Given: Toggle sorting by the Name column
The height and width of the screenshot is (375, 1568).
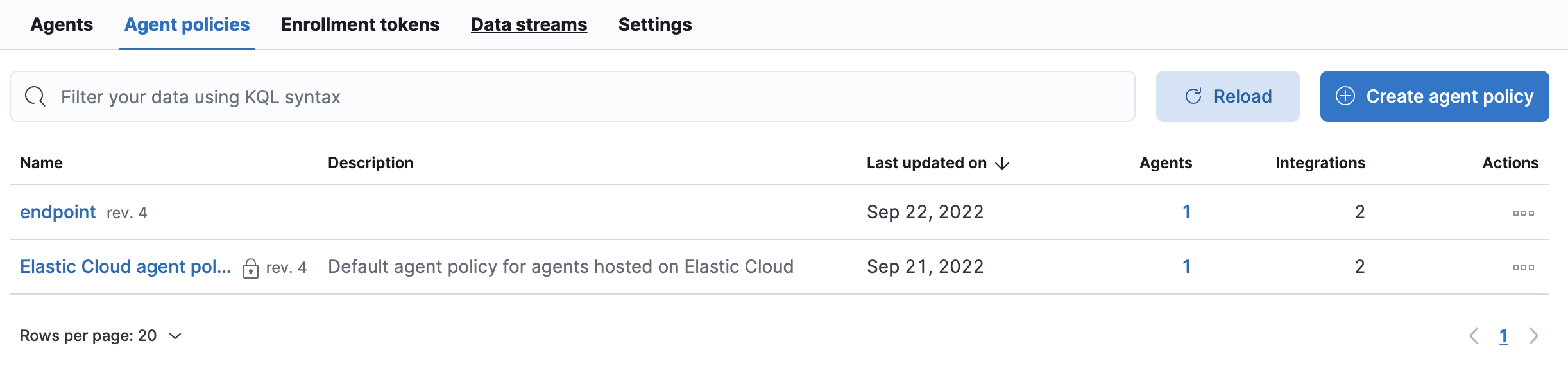Looking at the screenshot, I should (x=41, y=162).
